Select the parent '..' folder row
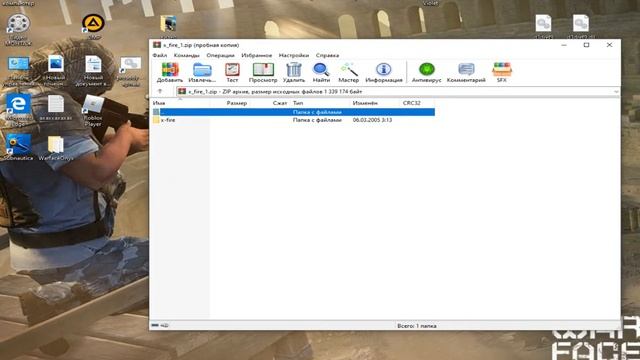The image size is (640, 360). [293, 112]
